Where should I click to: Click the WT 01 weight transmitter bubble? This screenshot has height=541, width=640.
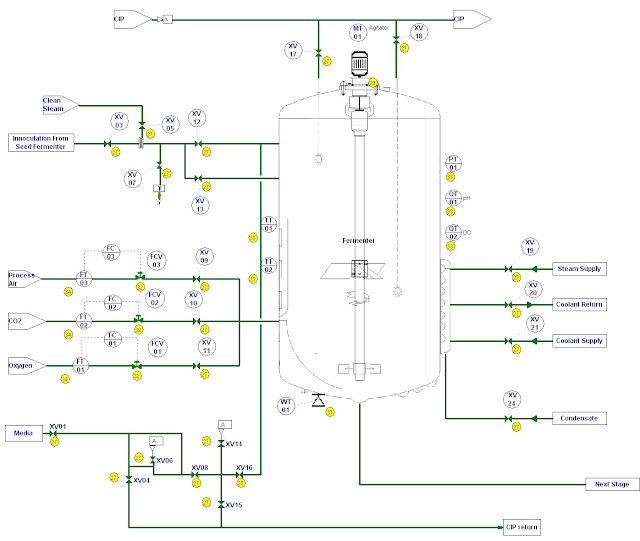point(286,406)
